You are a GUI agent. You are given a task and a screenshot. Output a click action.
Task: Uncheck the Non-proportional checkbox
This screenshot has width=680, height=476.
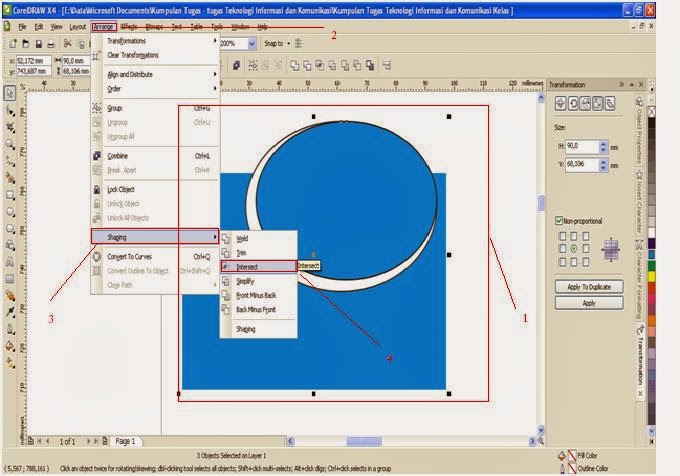[559, 221]
